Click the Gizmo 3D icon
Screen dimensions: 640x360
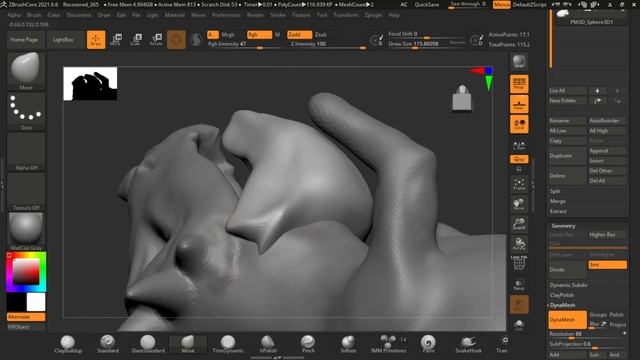[176, 40]
